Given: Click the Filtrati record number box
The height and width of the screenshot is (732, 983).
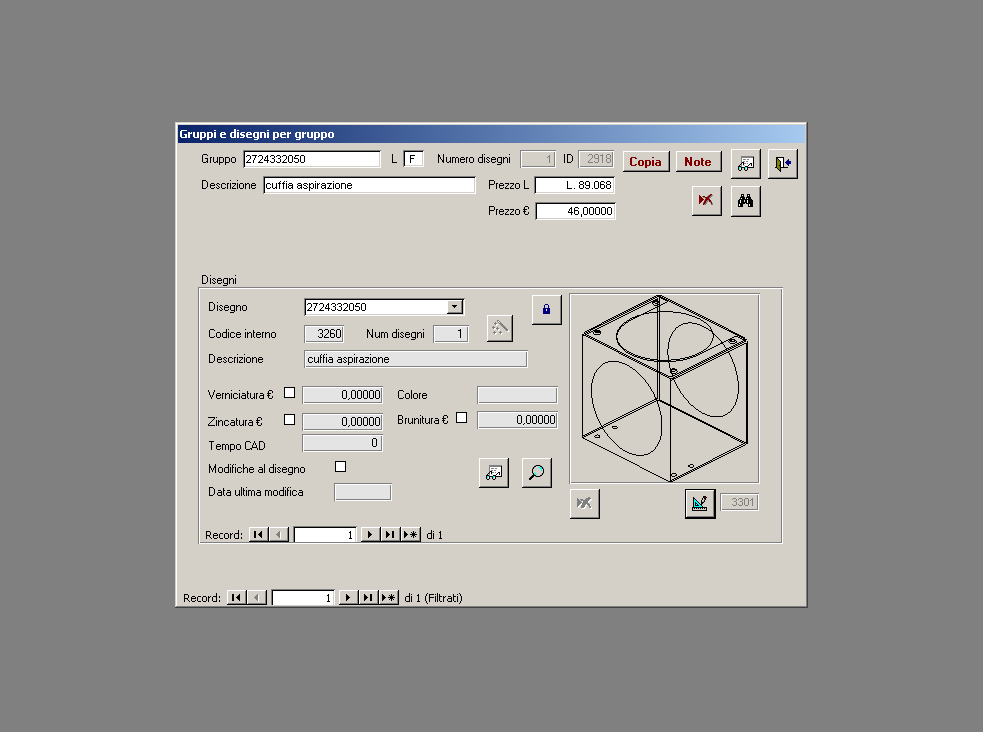Looking at the screenshot, I should point(303,598).
